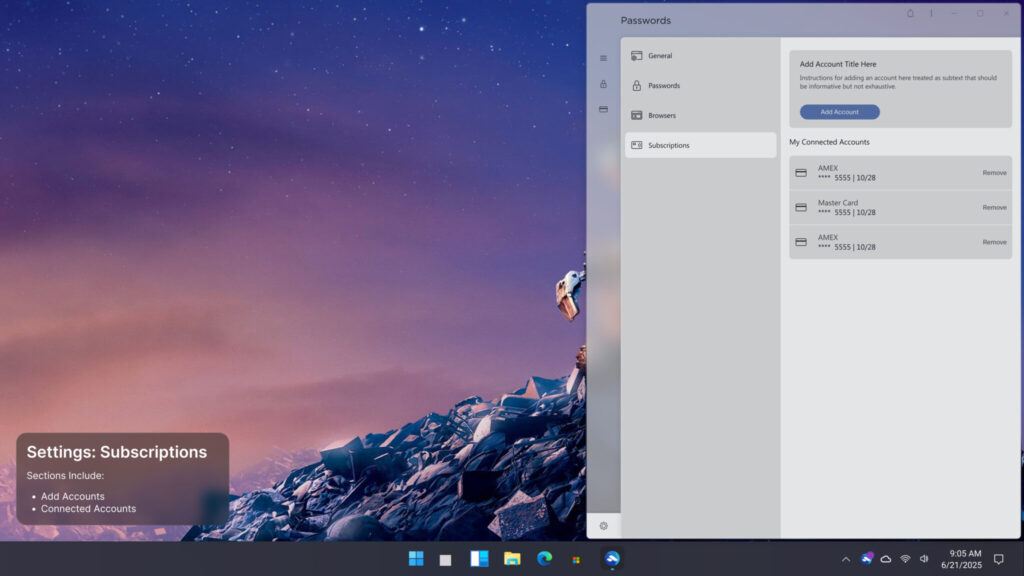Open the three-dot options menu in the title bar
1024x576 pixels.
[932, 13]
